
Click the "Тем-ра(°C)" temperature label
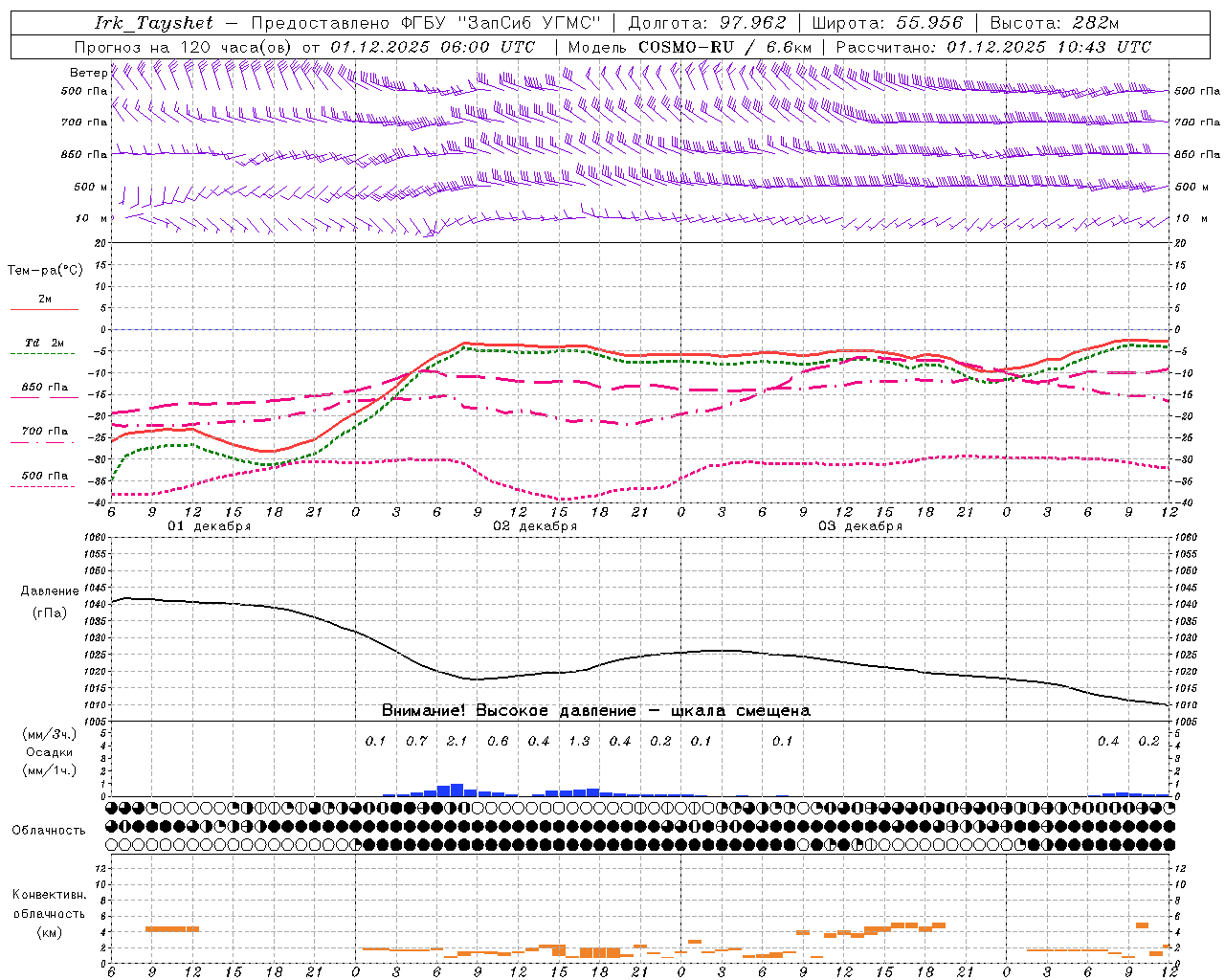pyautogui.click(x=45, y=271)
